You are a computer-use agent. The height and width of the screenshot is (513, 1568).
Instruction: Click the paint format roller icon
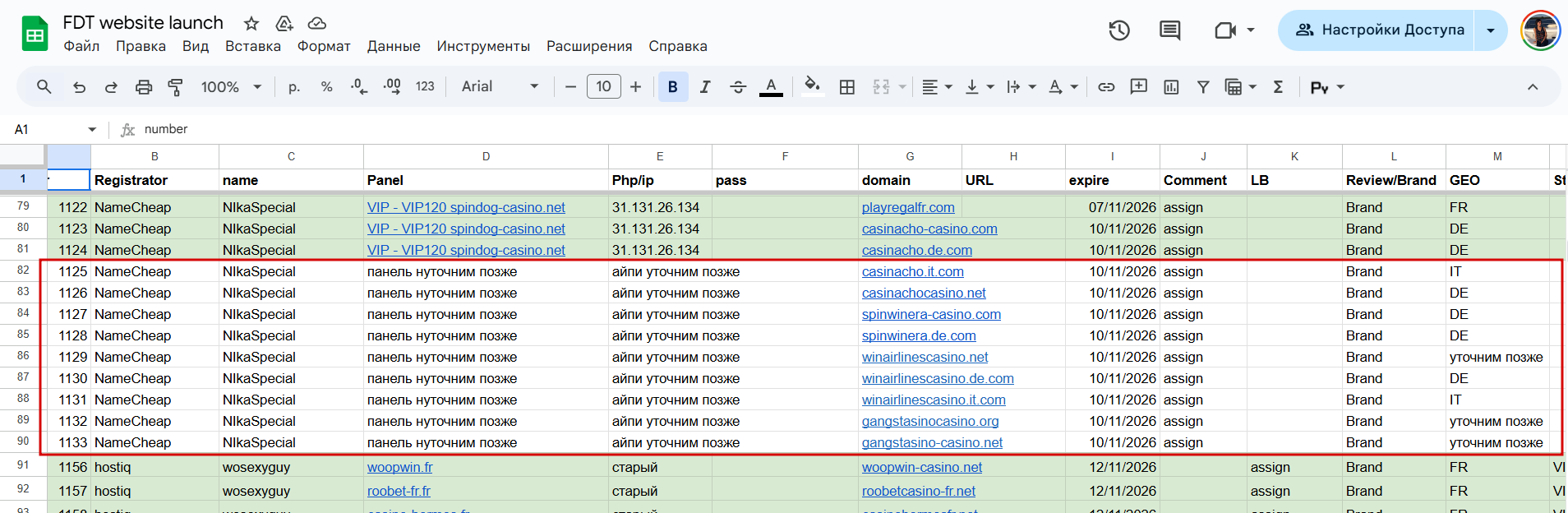175,87
